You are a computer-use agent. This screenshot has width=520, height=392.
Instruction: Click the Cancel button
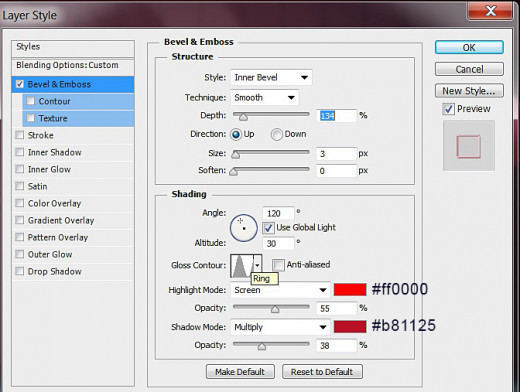point(469,69)
